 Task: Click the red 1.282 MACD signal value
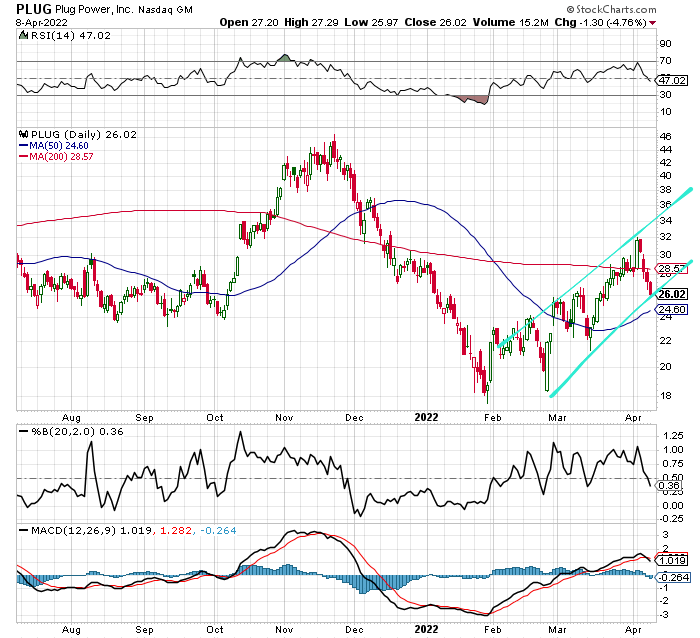(x=176, y=530)
